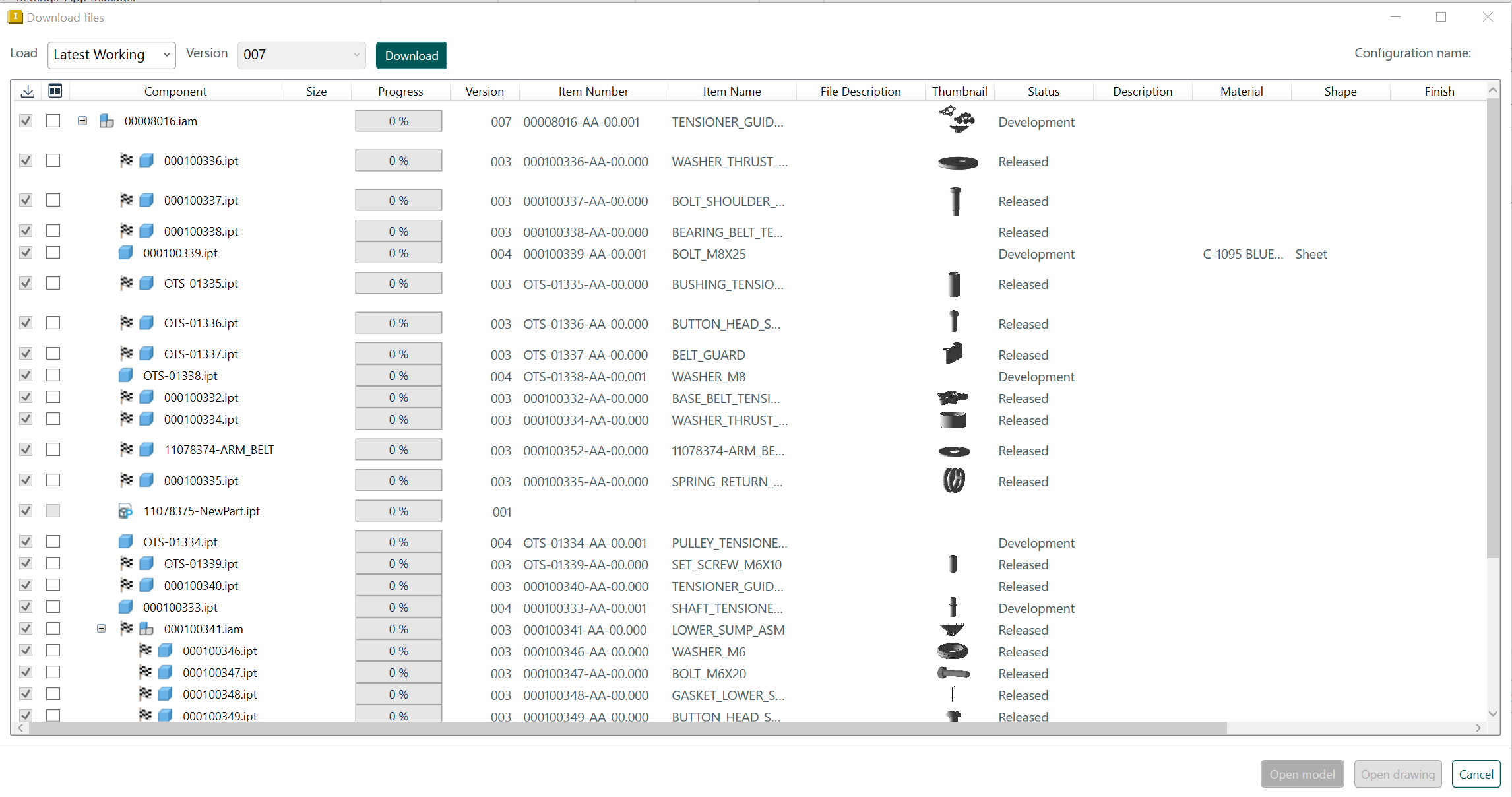Click the blue part icon for 000100339.ipt
Image resolution: width=1512 pixels, height=797 pixels.
pos(125,253)
